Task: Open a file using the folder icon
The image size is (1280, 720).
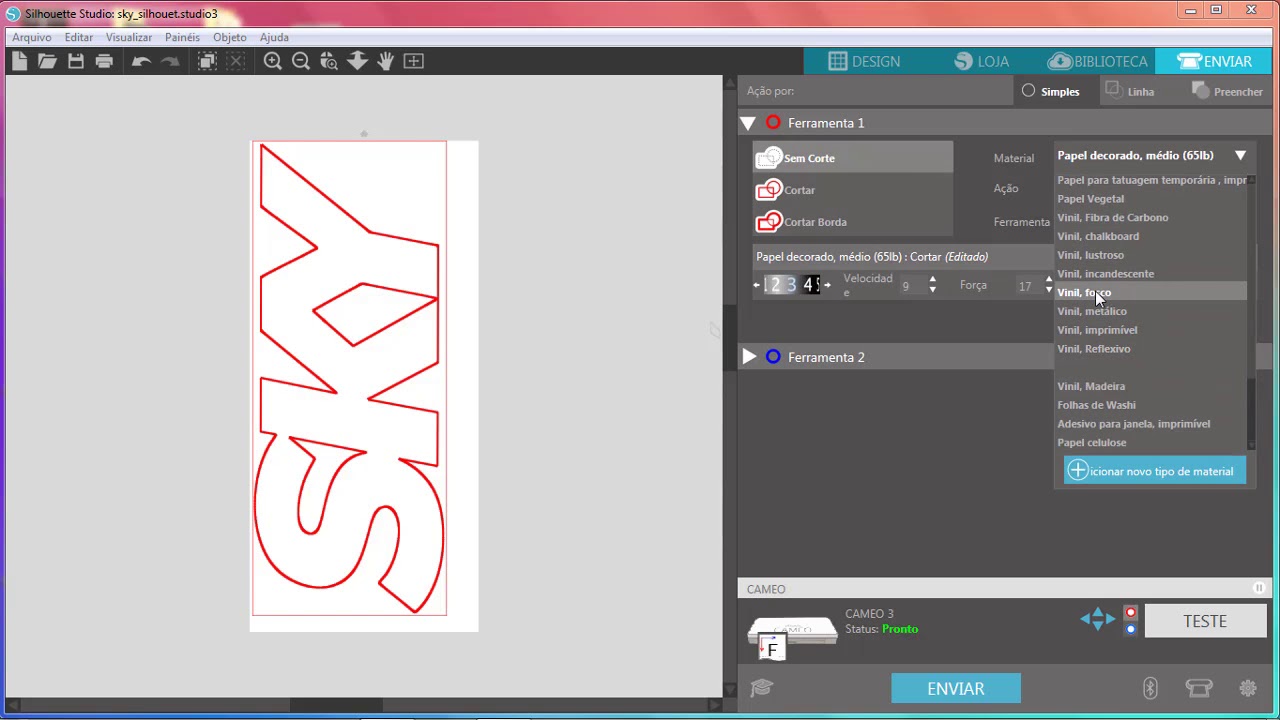Action: [47, 61]
